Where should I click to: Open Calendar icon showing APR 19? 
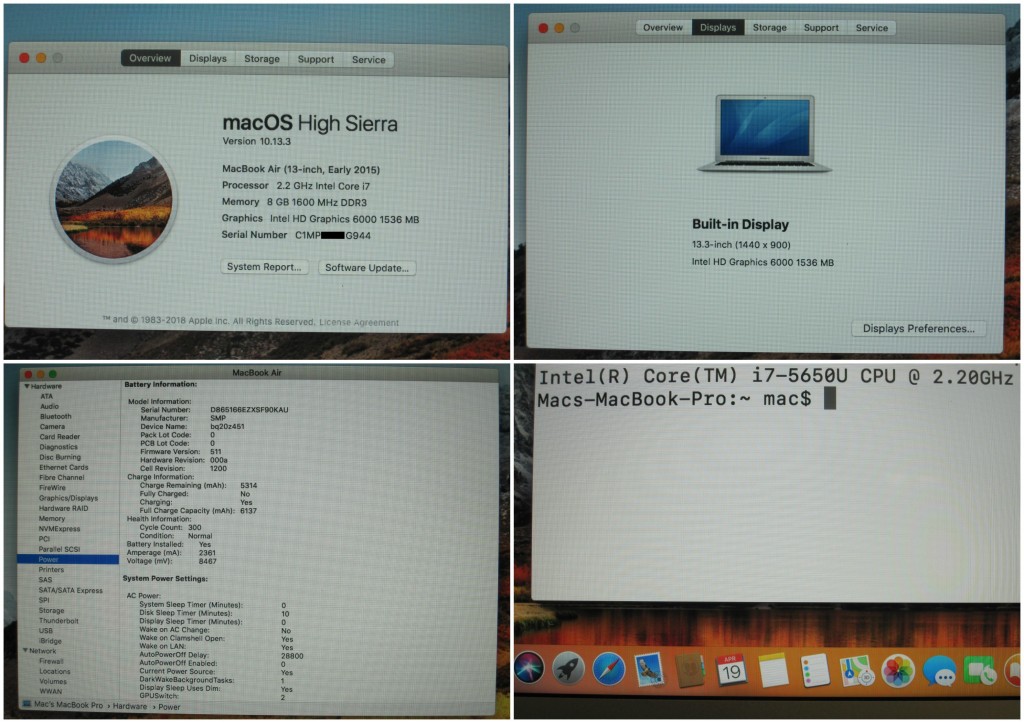coord(731,670)
